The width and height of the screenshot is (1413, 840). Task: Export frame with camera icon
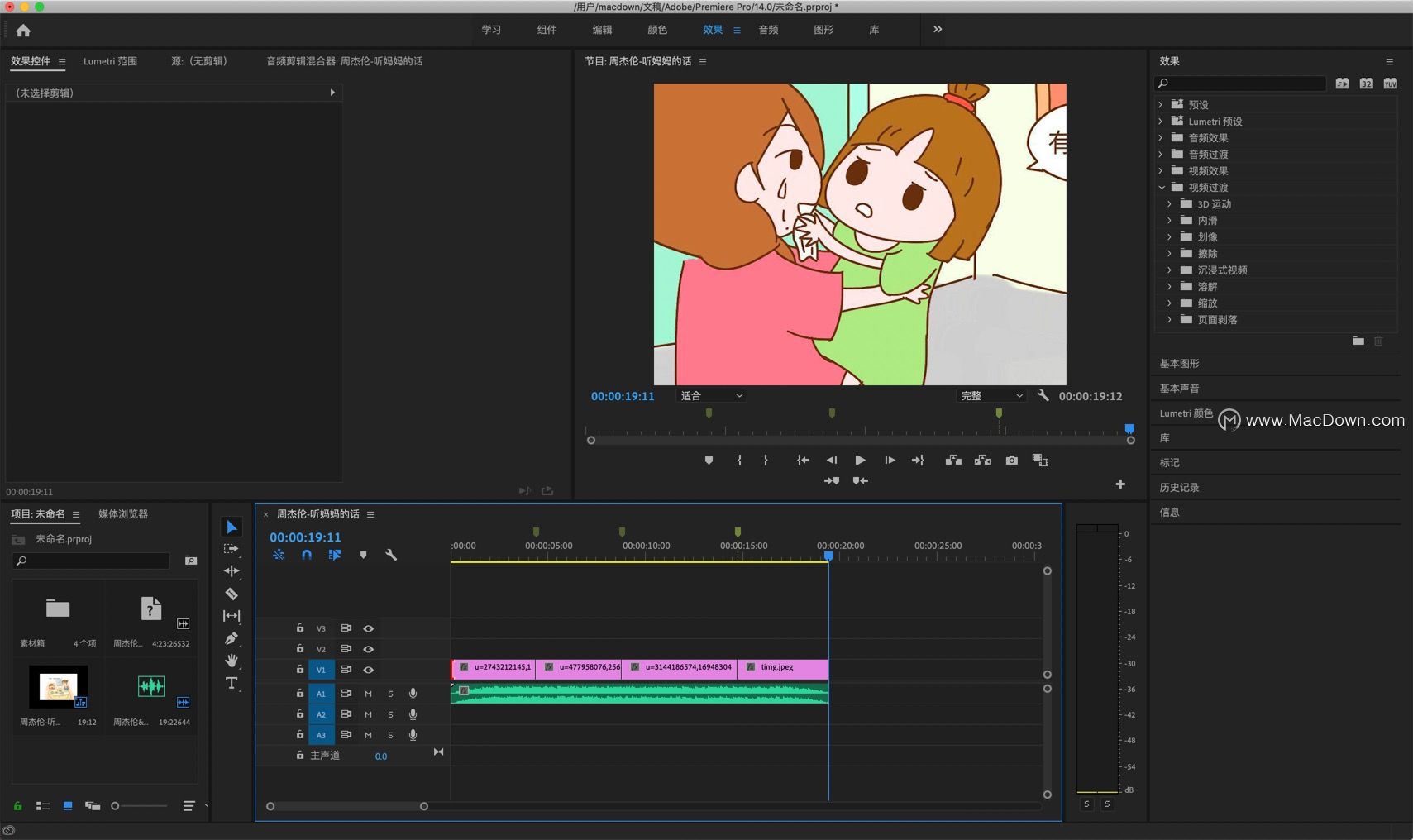click(1012, 461)
